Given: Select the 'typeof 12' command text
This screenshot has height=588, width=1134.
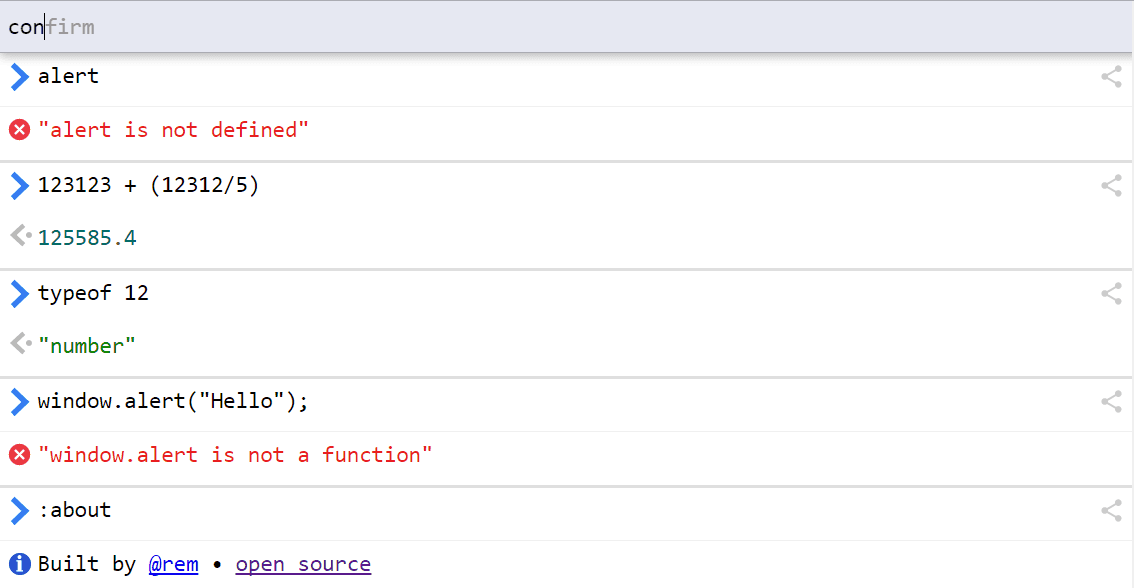Looking at the screenshot, I should pos(93,293).
